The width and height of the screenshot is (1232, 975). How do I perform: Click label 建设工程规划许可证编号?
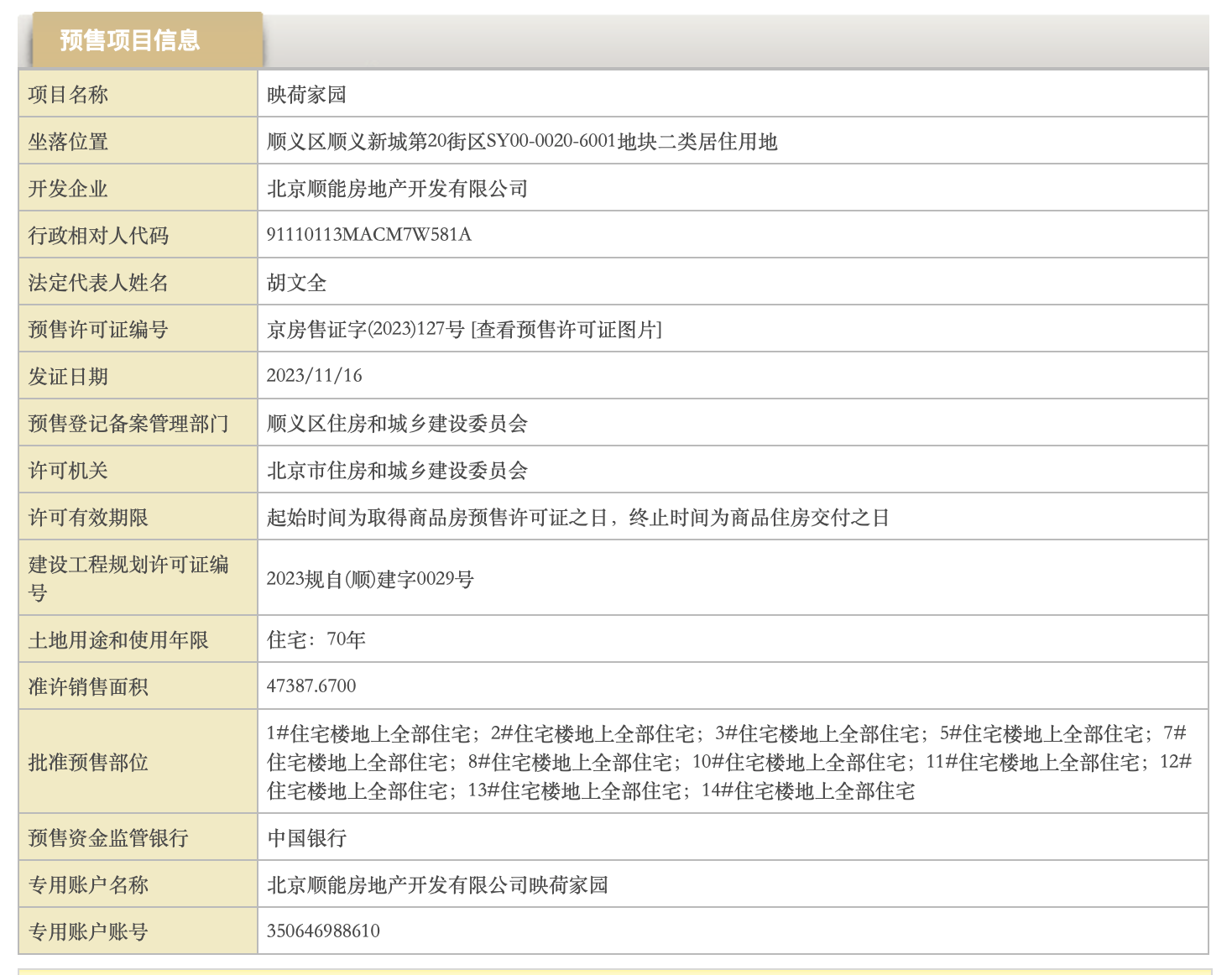pos(128,578)
